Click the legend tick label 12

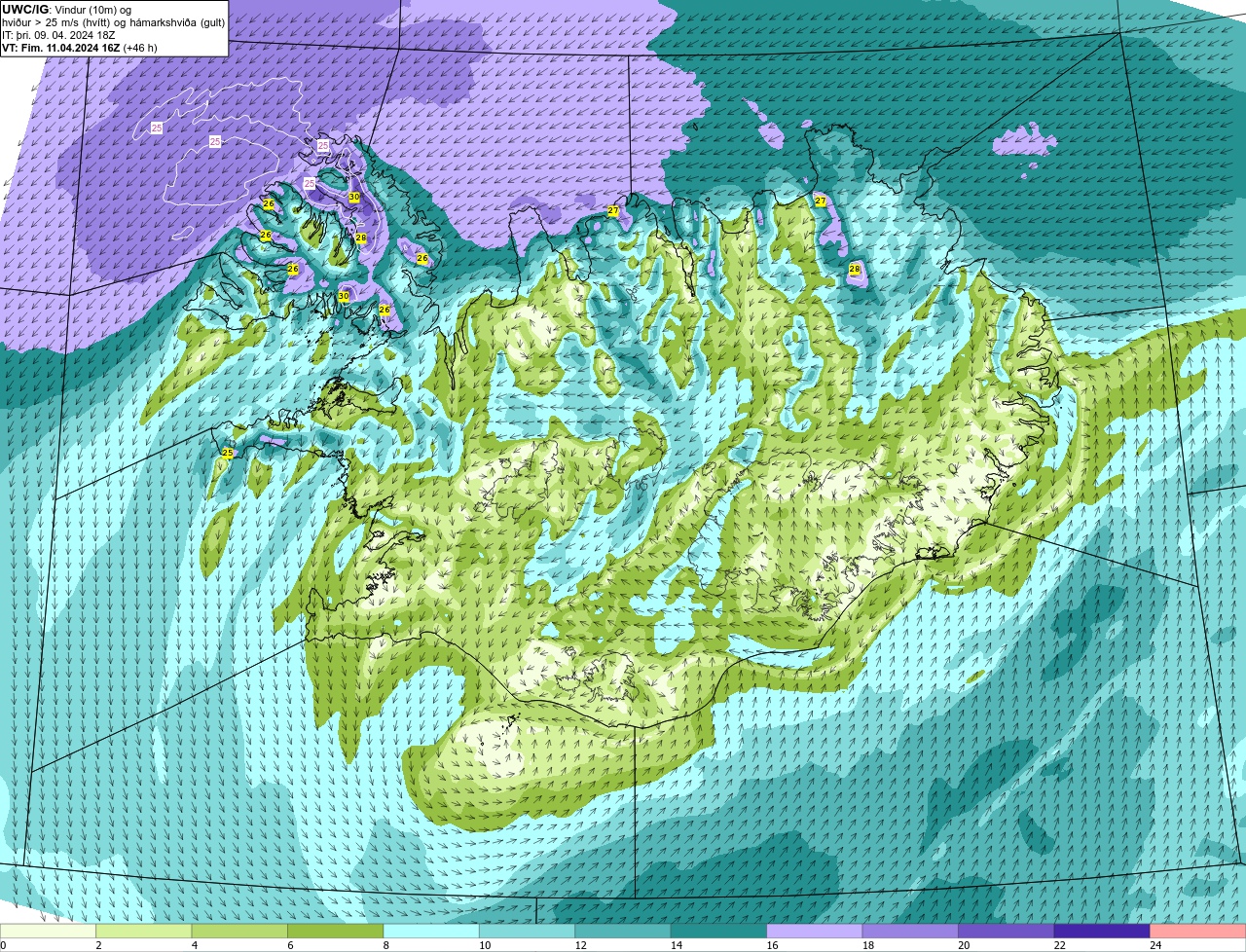[x=580, y=945]
